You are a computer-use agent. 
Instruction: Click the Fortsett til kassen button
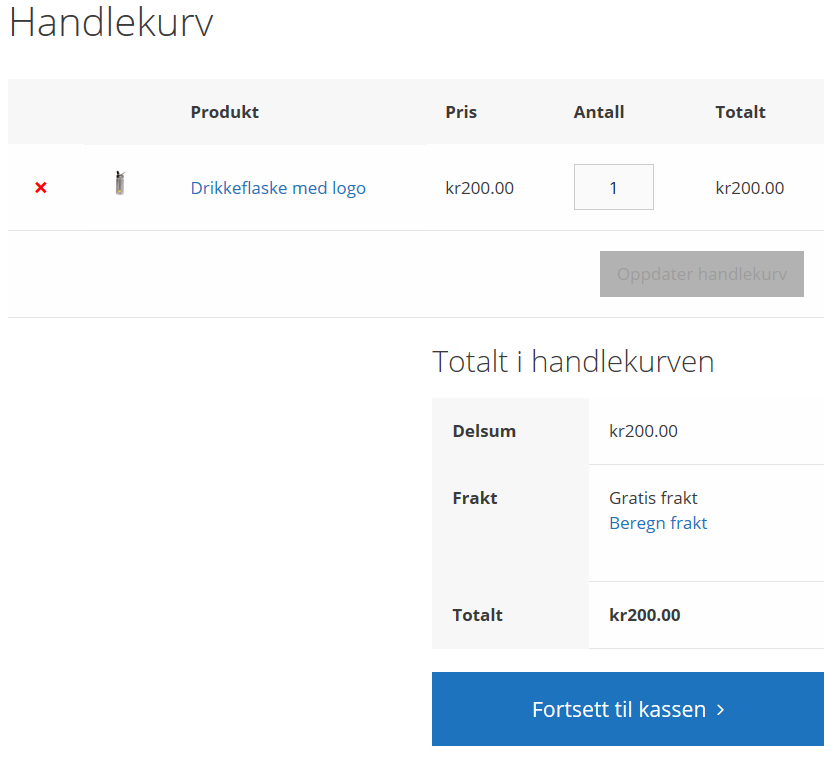[628, 709]
